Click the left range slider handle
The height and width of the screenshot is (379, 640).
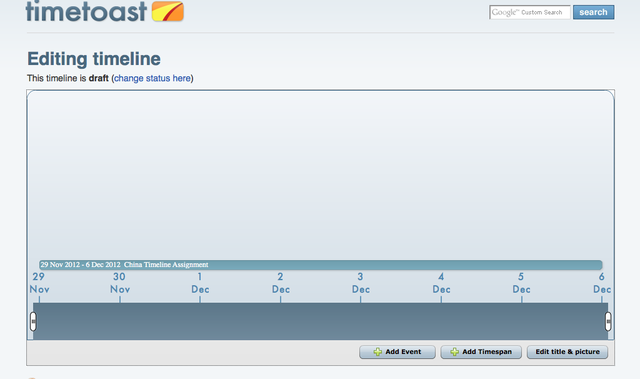(x=33, y=321)
